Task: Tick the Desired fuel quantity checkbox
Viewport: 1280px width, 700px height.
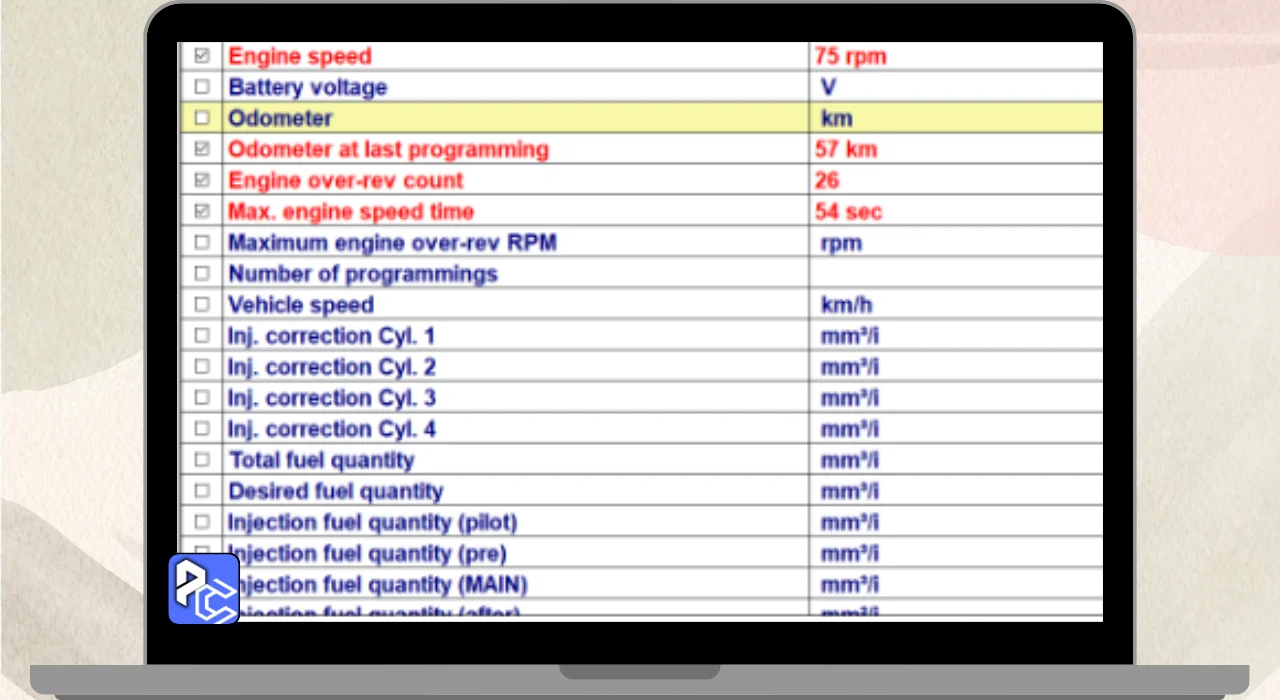Action: [202, 490]
